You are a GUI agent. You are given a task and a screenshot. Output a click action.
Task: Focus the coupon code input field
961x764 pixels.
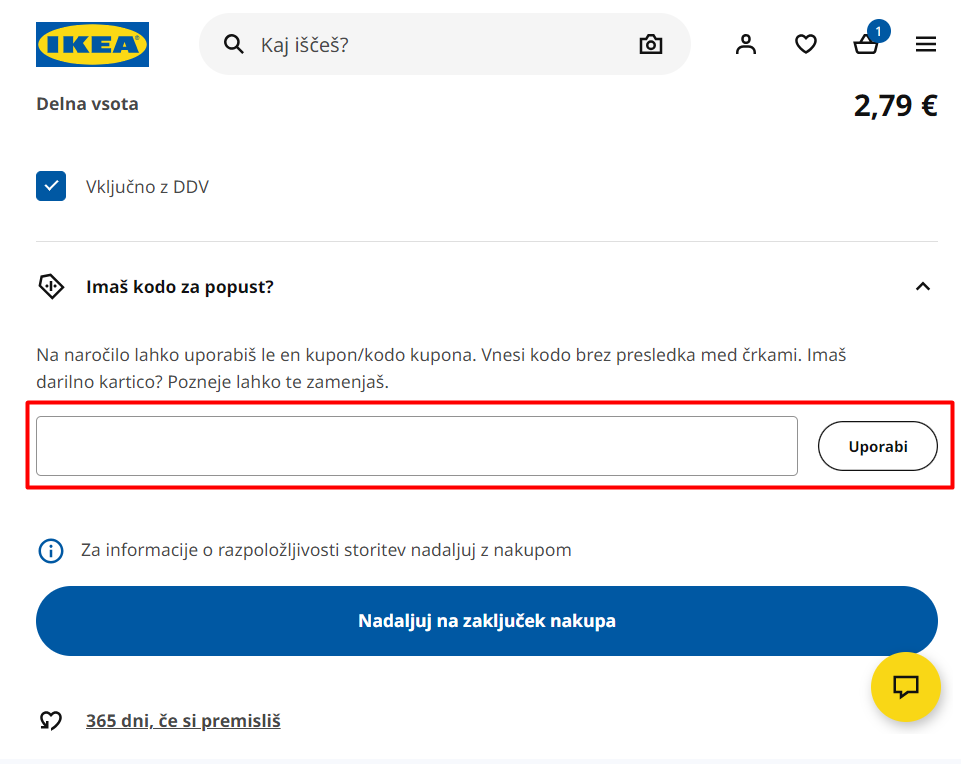coord(417,446)
